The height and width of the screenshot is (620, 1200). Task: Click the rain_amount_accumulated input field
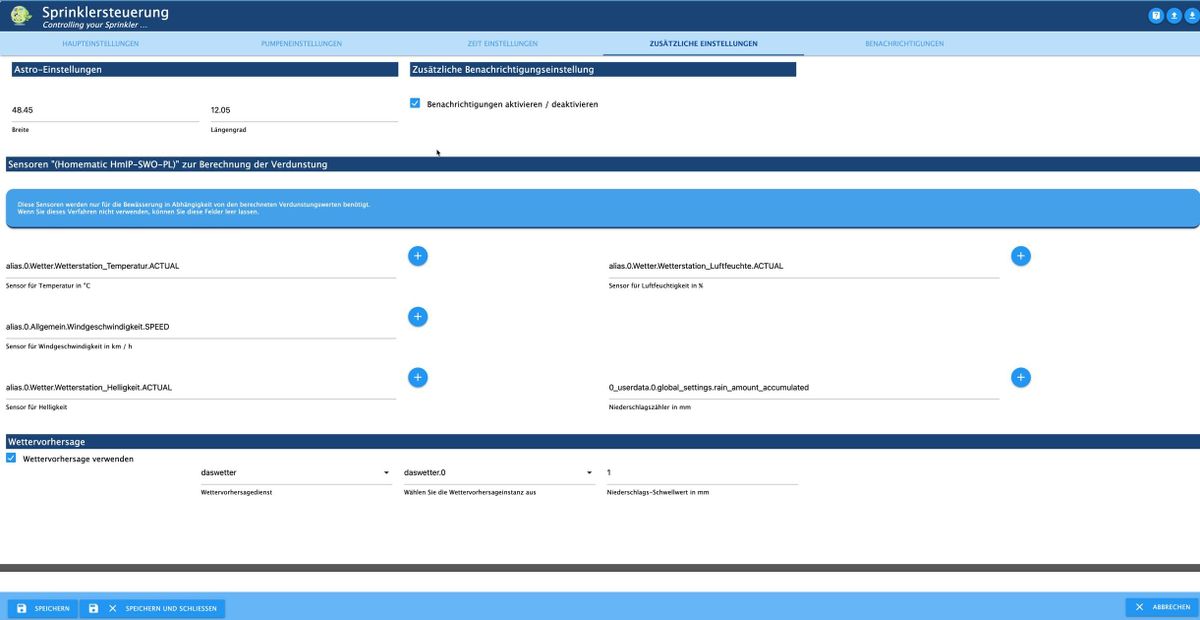click(x=803, y=387)
